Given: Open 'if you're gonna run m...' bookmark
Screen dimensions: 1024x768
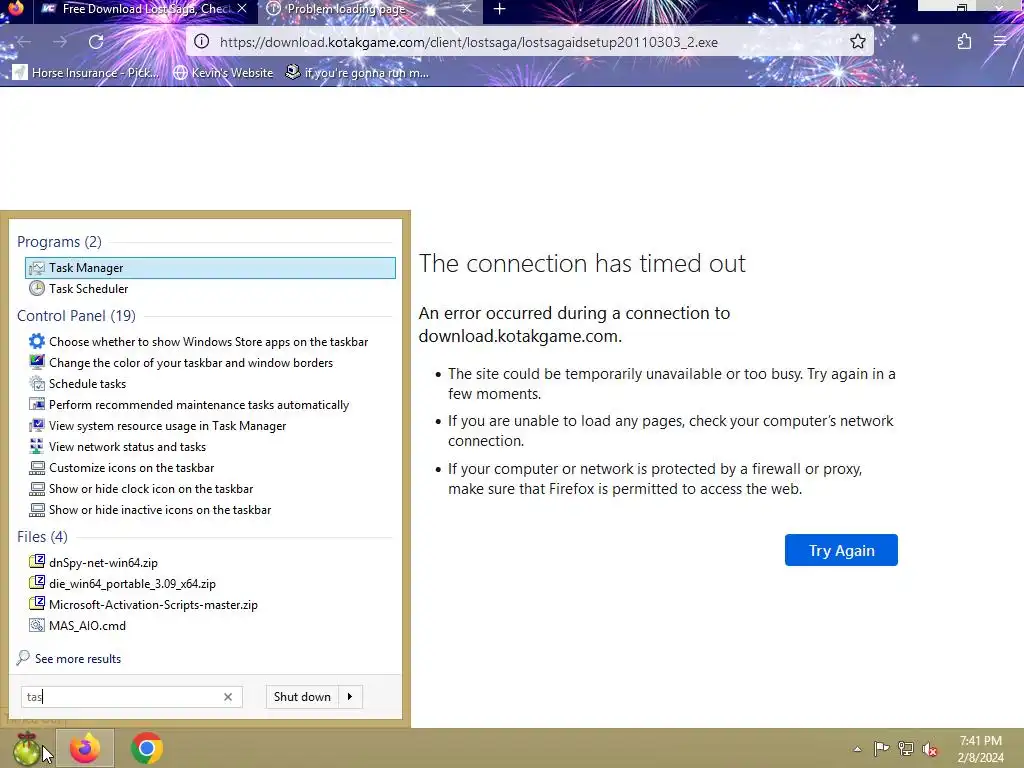Looking at the screenshot, I should tap(357, 72).
